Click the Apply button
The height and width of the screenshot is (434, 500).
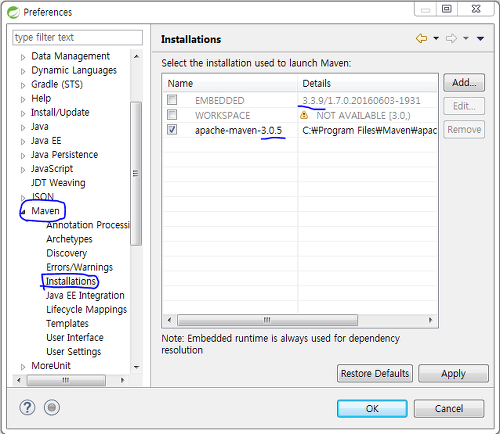point(453,373)
